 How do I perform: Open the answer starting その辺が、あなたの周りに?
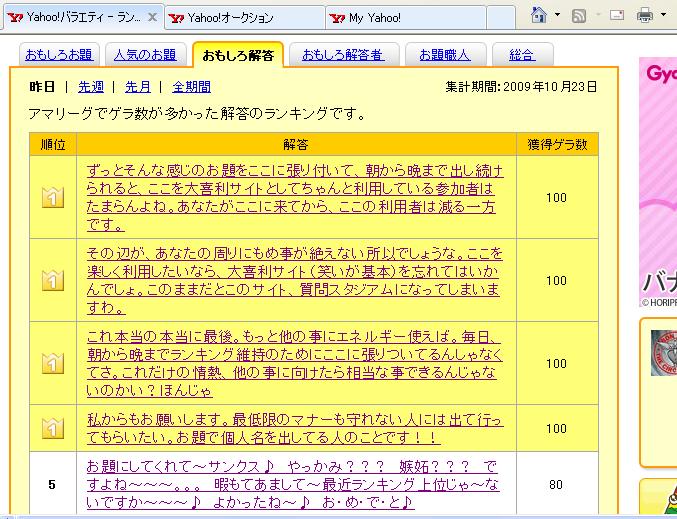[x=295, y=280]
